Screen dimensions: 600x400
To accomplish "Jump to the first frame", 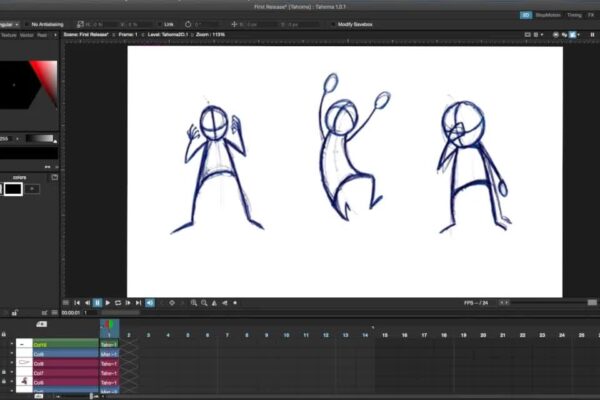I will click(76, 302).
